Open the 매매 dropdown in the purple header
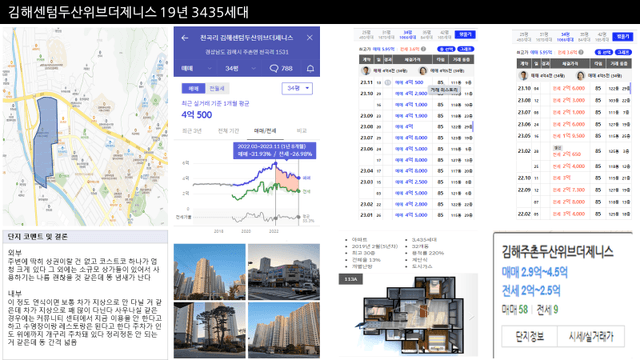 click(x=196, y=68)
